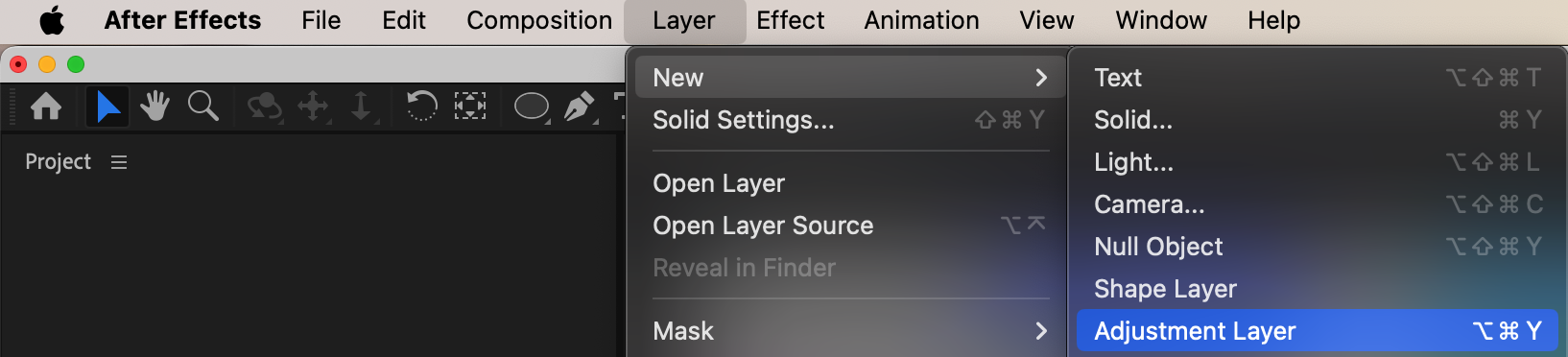The height and width of the screenshot is (357, 1568).
Task: Select the Pan Behind anchor tool
Action: coord(469,106)
